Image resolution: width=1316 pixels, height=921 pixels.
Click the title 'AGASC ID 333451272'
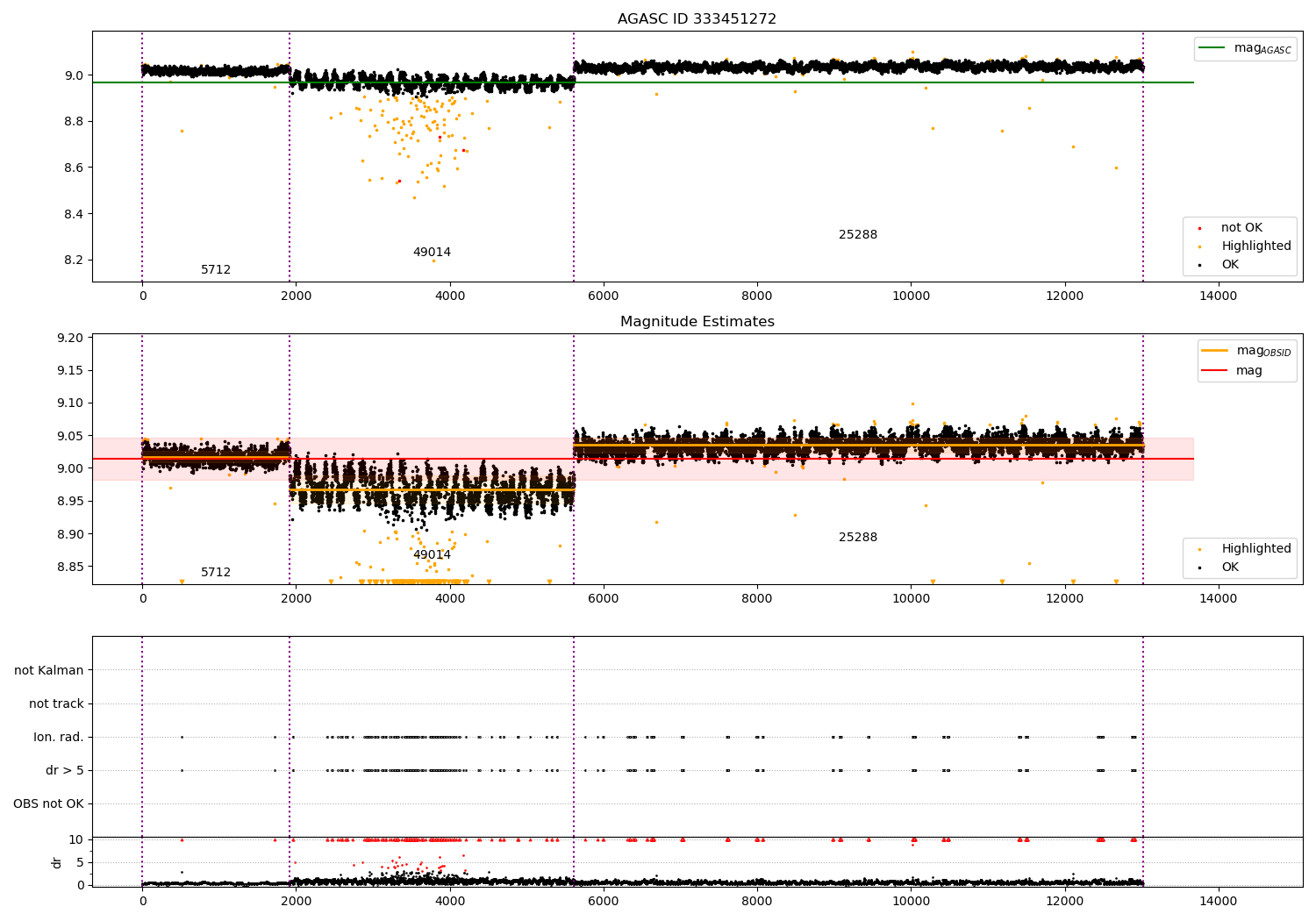pyautogui.click(x=697, y=19)
